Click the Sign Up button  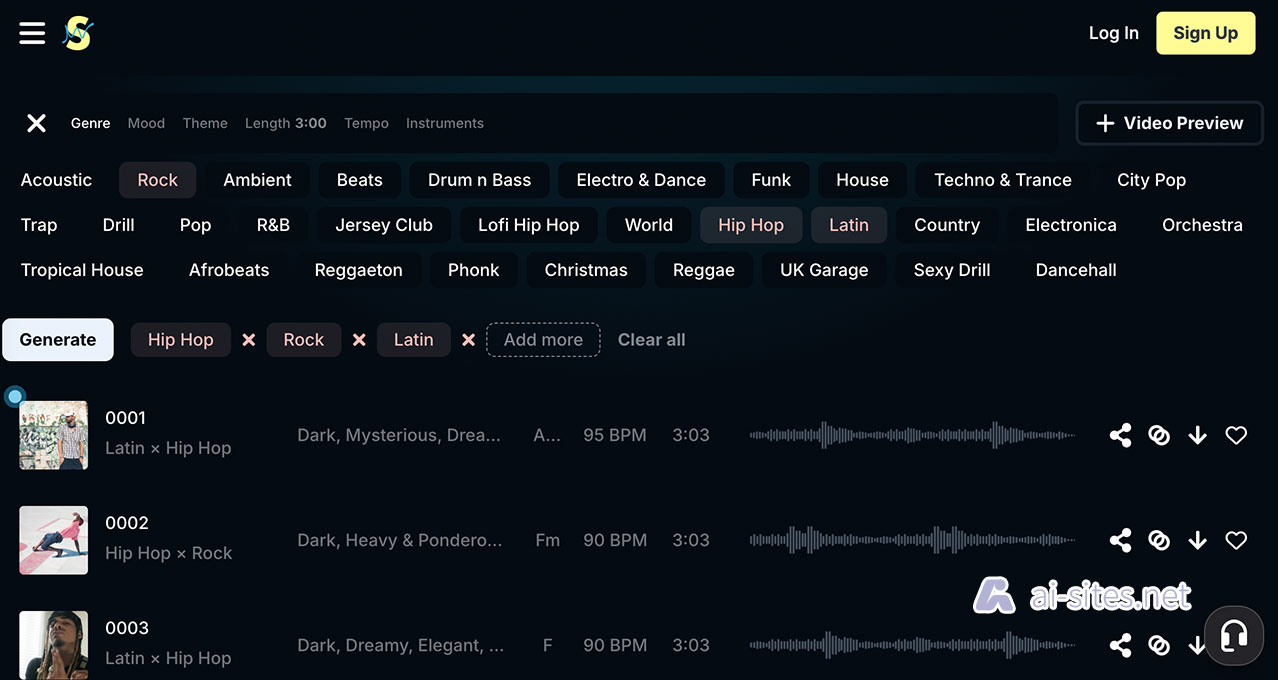click(x=1205, y=33)
